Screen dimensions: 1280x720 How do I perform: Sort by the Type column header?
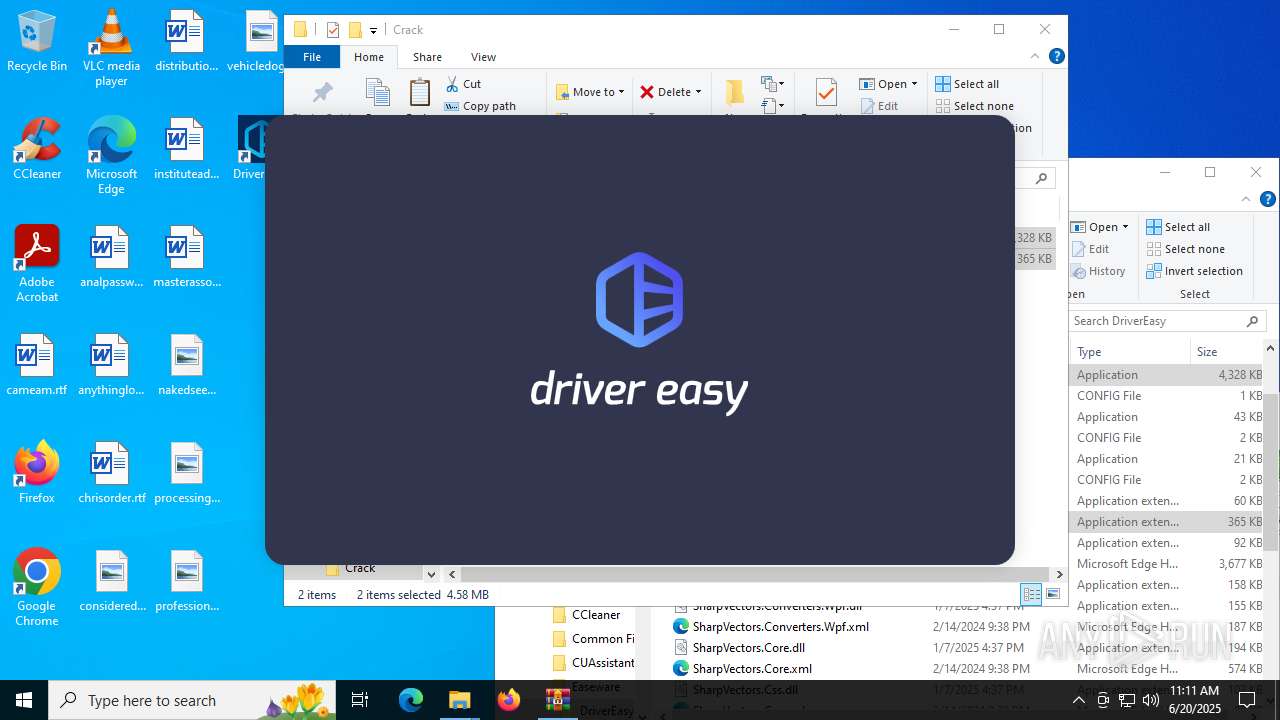pyautogui.click(x=1130, y=352)
